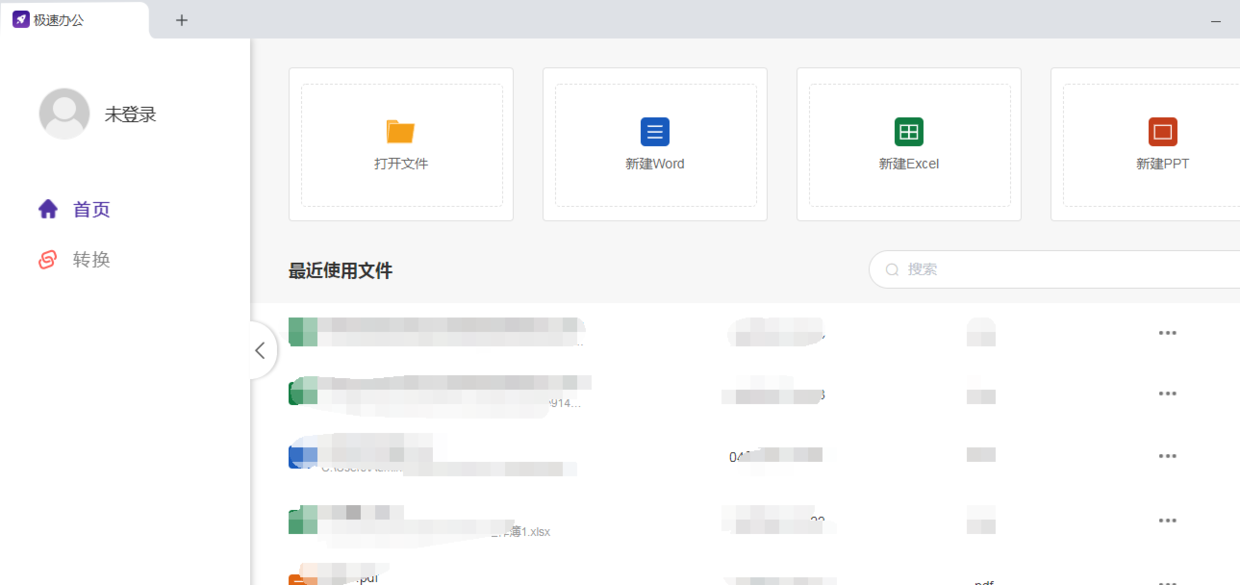
Task: Click the 极速办公 rocket app icon
Action: [20, 19]
